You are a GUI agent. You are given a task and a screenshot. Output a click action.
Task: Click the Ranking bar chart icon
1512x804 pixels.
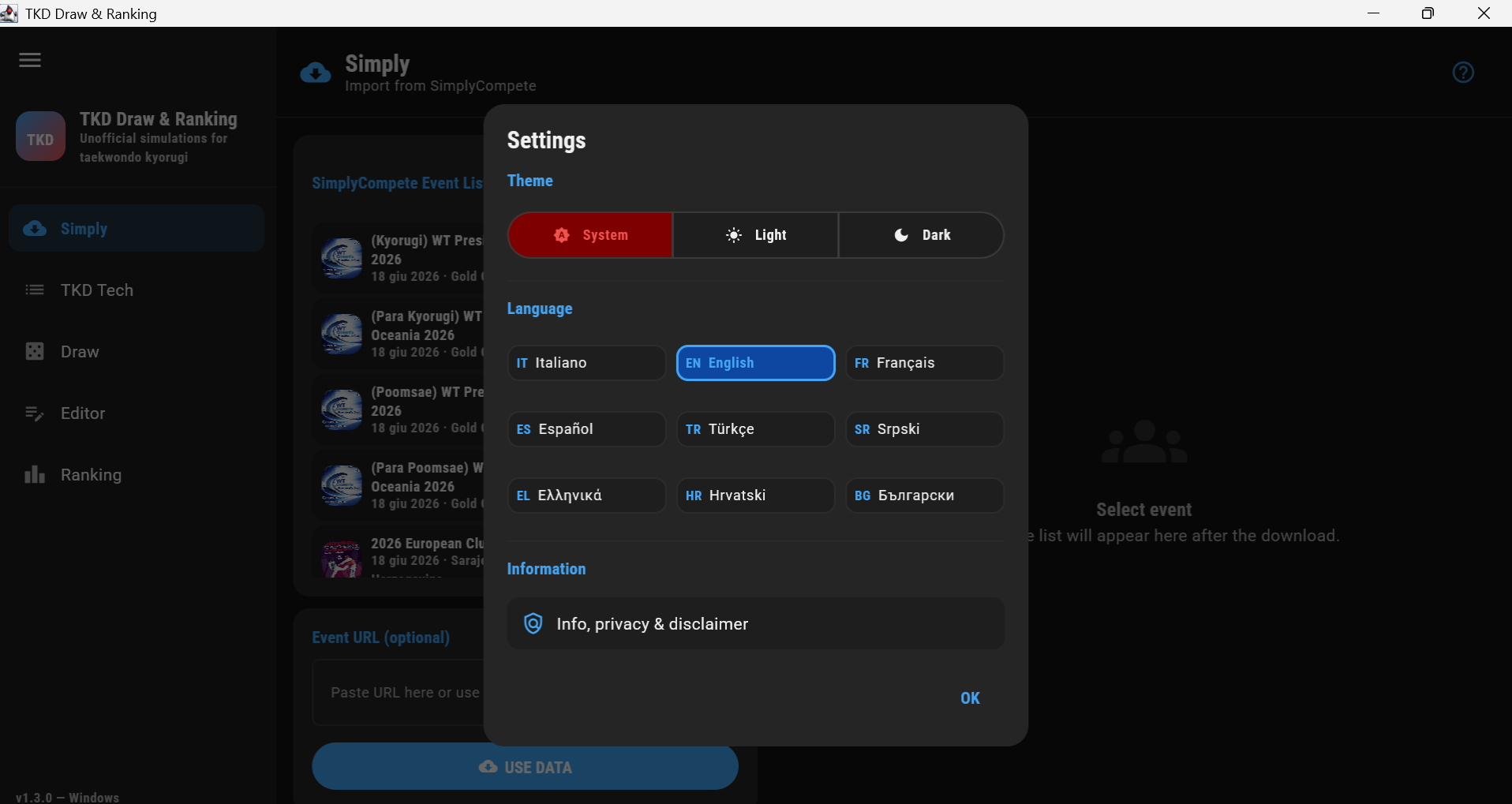[x=35, y=474]
